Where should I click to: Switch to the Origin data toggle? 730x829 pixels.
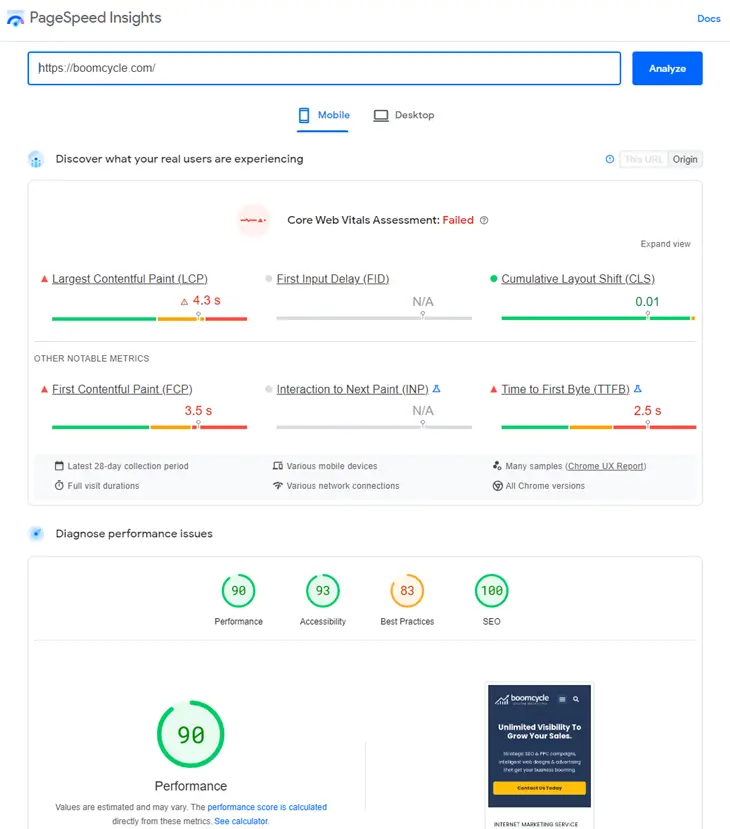pyautogui.click(x=685, y=159)
